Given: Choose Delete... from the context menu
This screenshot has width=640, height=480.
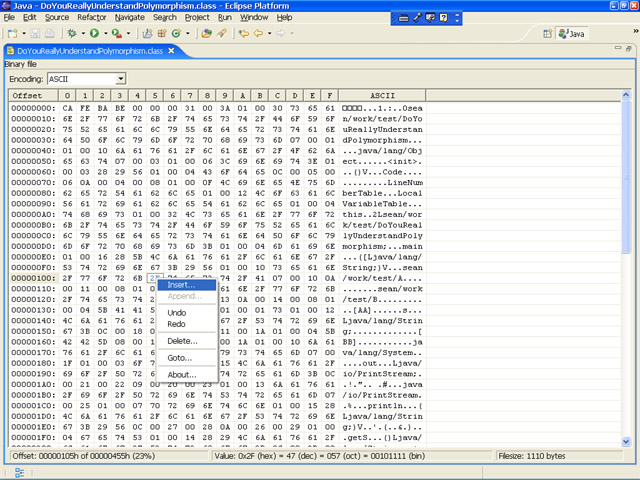Looking at the screenshot, I should click(187, 341).
